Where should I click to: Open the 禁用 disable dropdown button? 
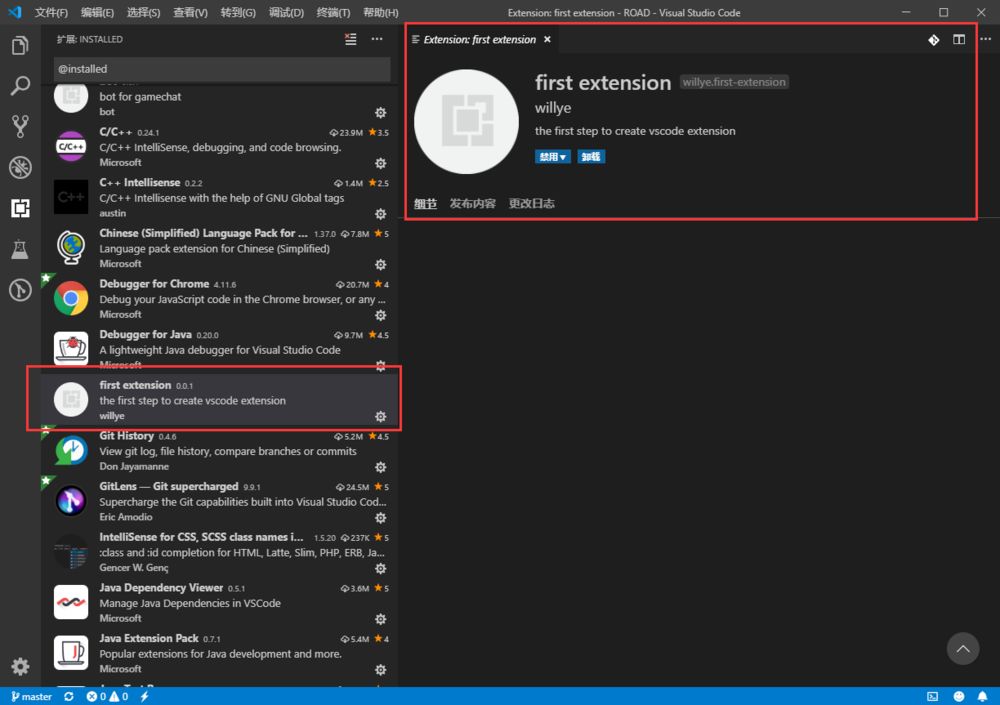pos(552,157)
